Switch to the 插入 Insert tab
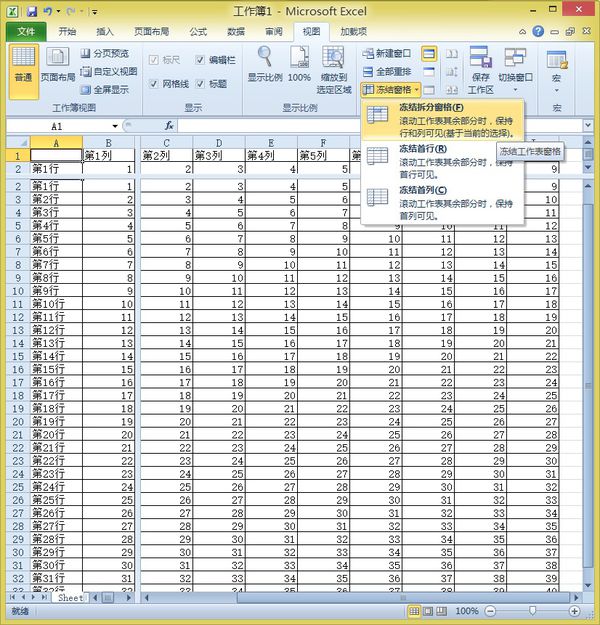Screen dimensions: 600x625 point(105,31)
